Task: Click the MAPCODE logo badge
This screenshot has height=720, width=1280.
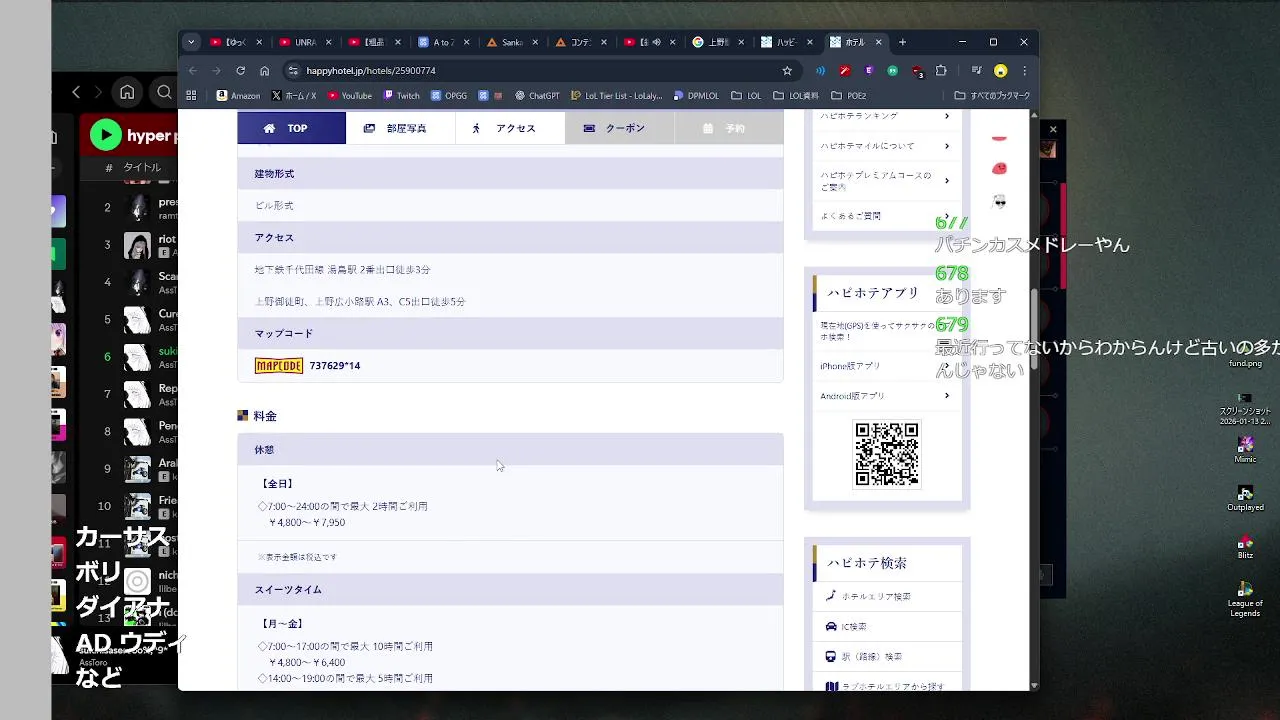Action: (279, 366)
